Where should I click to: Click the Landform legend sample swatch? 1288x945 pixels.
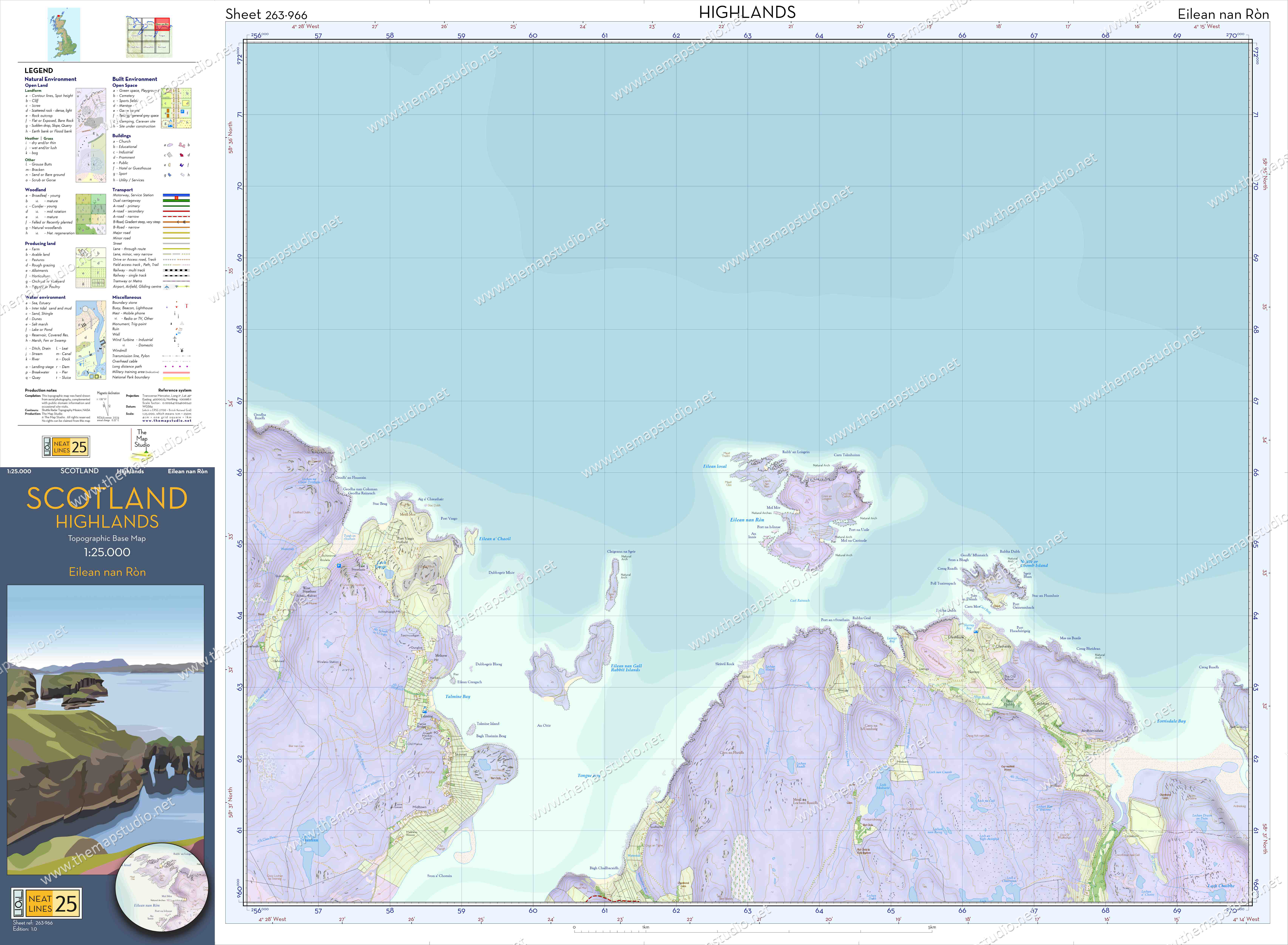point(91,135)
